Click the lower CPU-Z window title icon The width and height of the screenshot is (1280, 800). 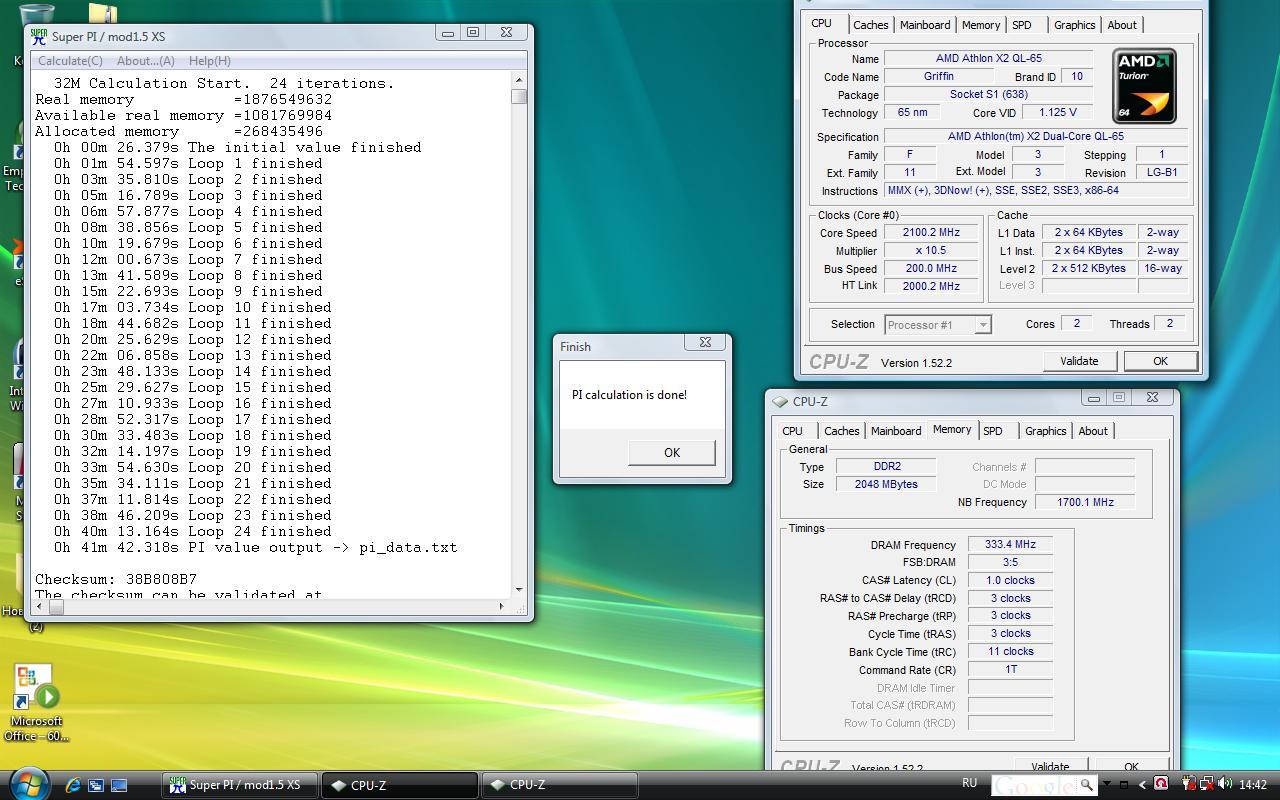coord(780,402)
